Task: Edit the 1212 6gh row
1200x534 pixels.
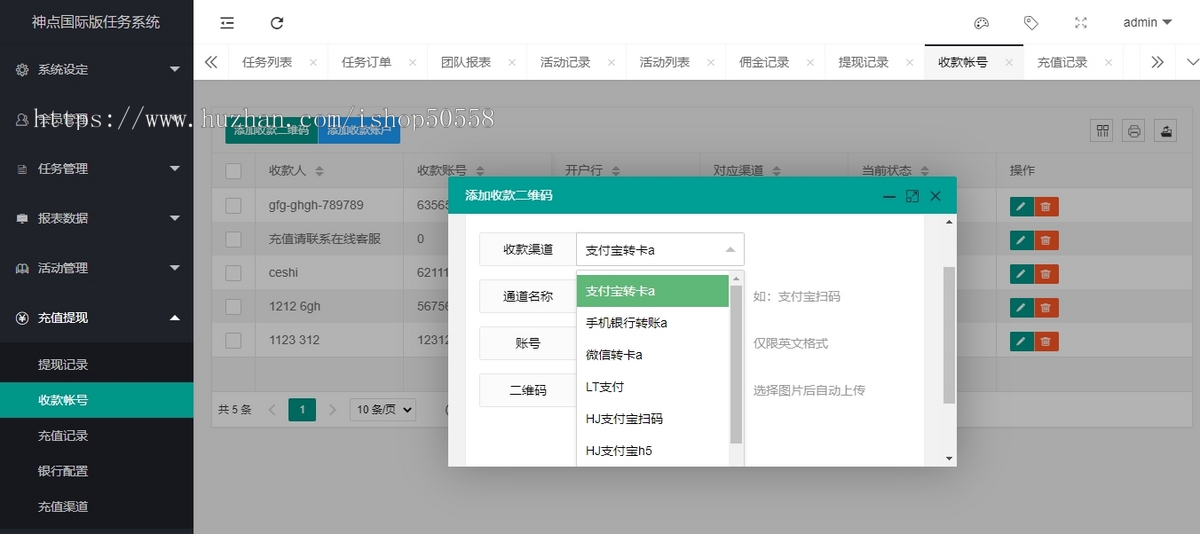Action: [1021, 308]
